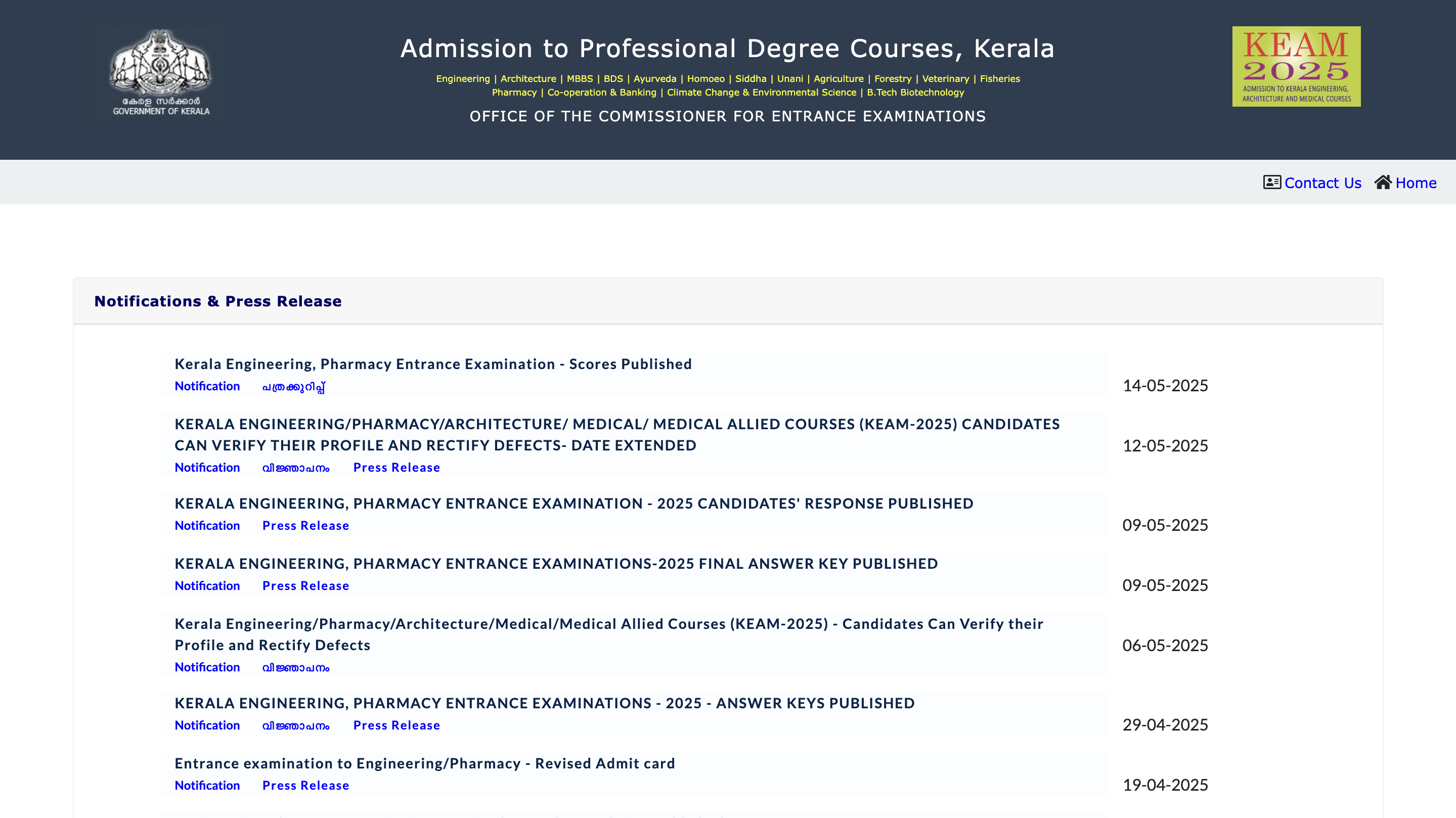Open Revised Admit card press release
1456x818 pixels.
(305, 785)
